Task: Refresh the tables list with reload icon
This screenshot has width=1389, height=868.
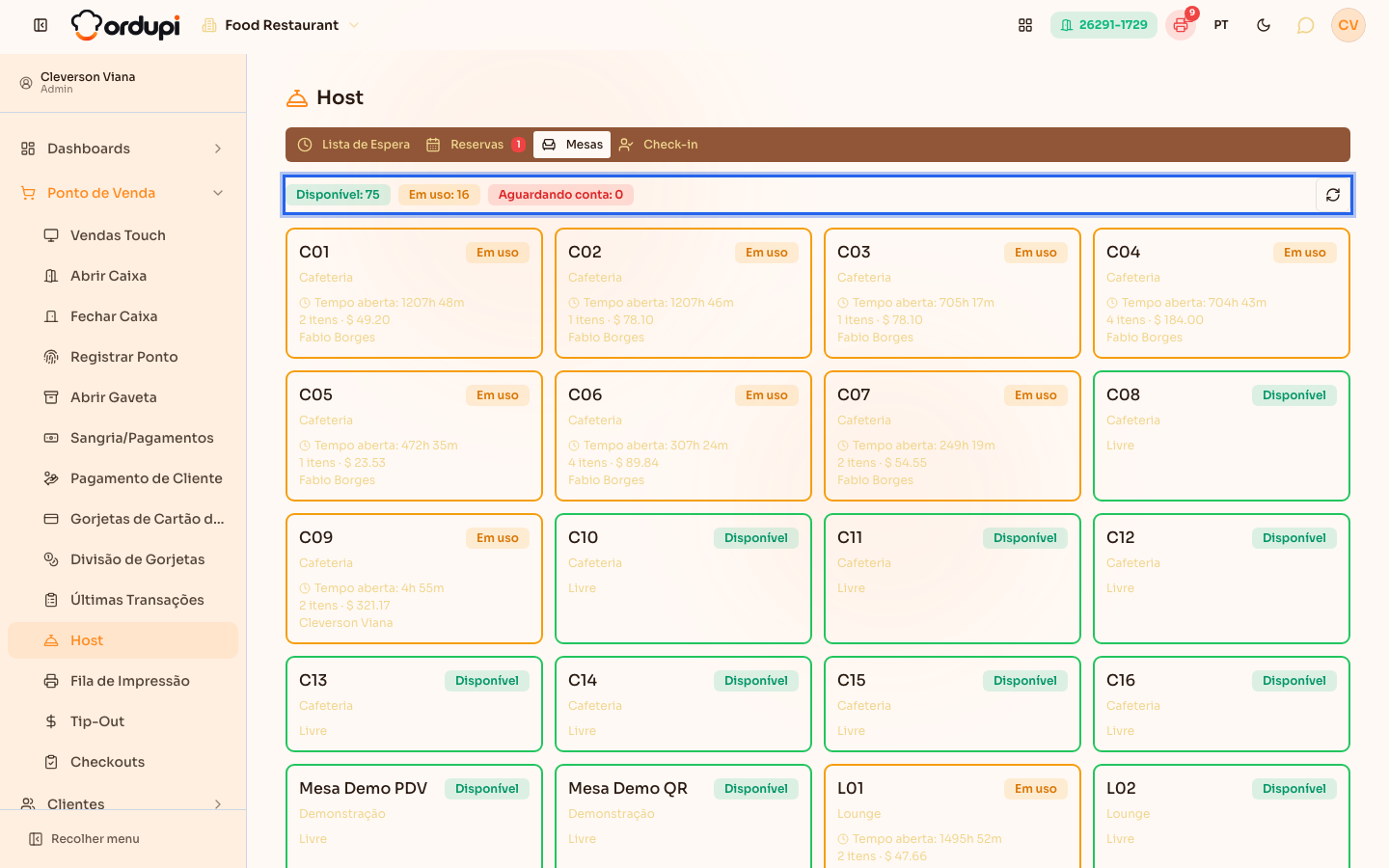Action: tap(1332, 195)
